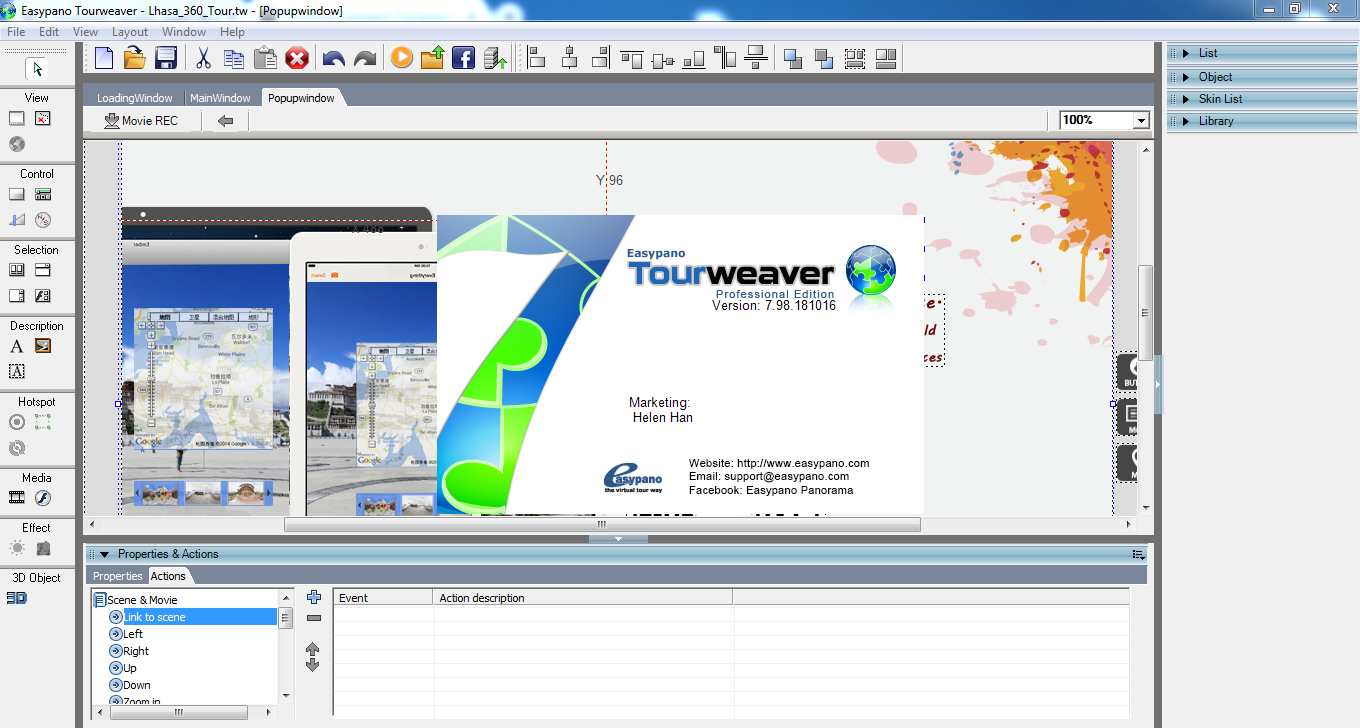Add a round hotspot from the Hotspot section
Screen dimensions: 1360x728
[17, 422]
